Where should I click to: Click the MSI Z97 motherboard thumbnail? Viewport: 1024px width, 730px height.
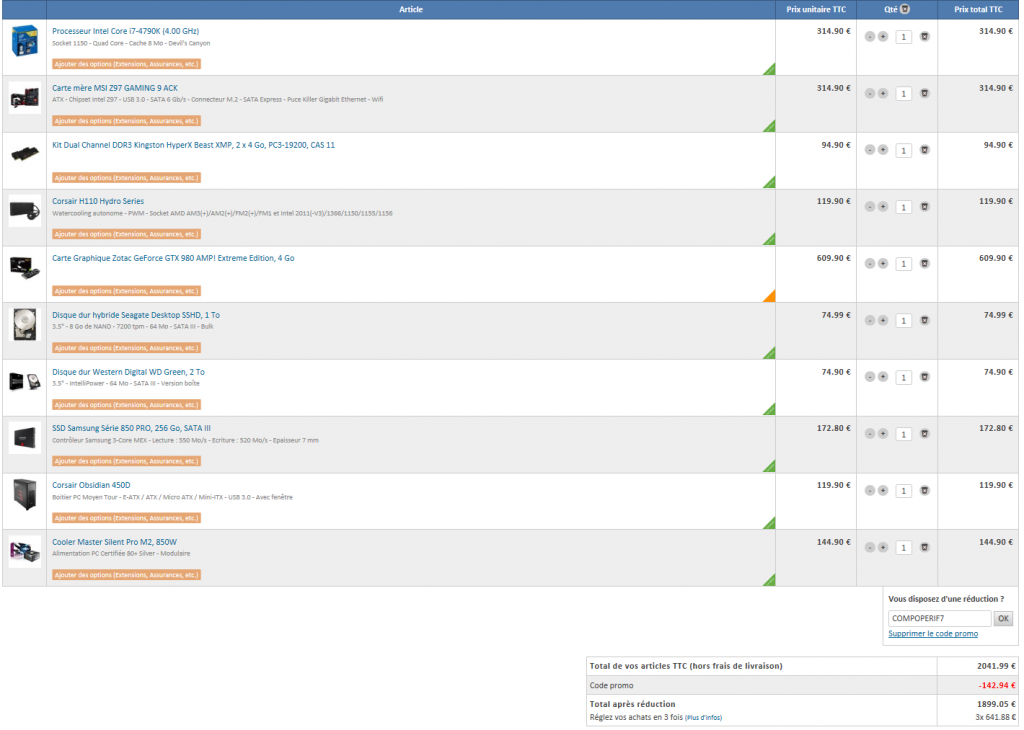25,99
